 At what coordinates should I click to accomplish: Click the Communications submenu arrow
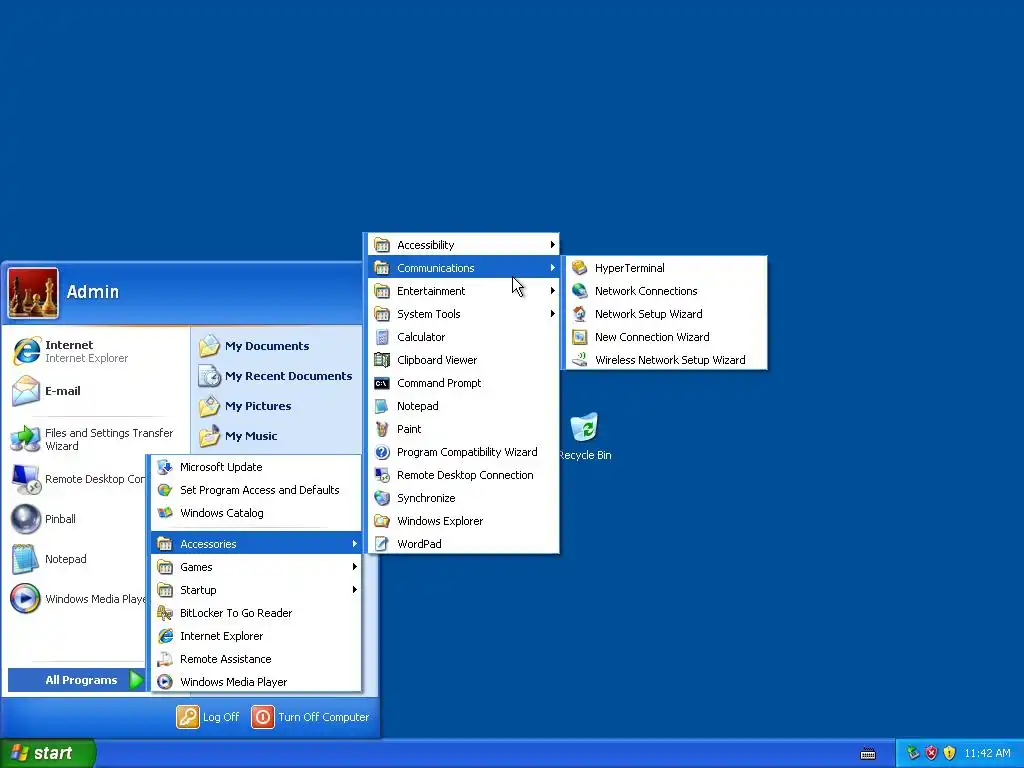tap(552, 268)
